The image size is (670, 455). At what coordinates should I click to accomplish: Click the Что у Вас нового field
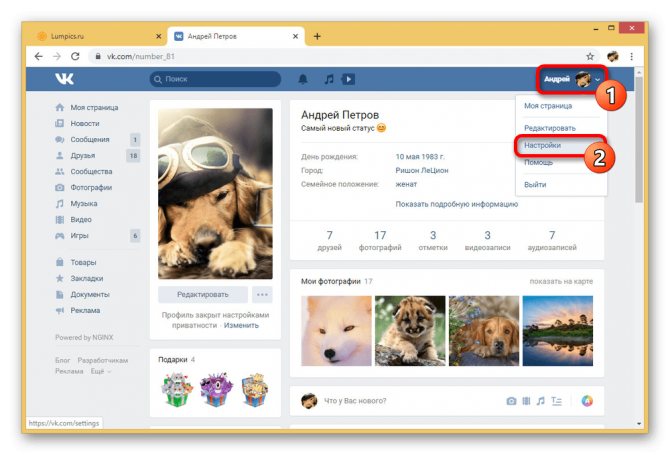point(355,401)
